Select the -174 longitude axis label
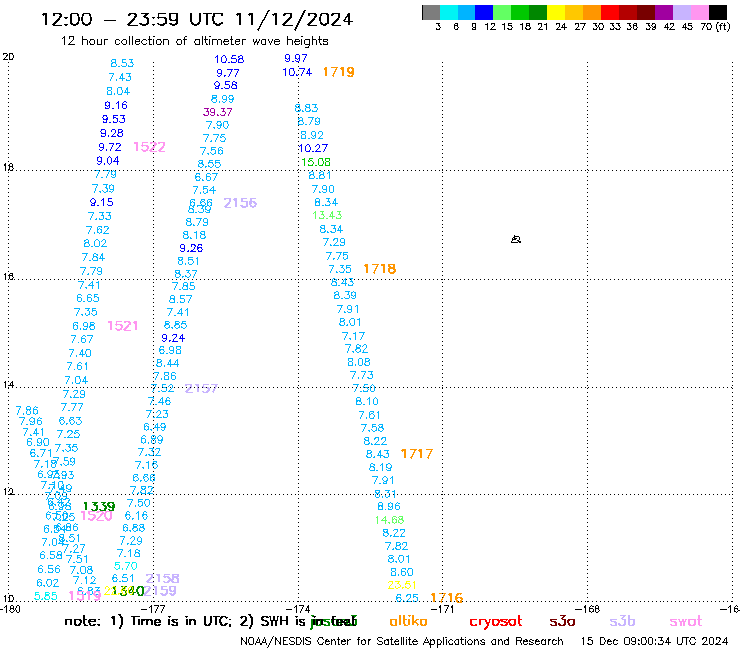 click(x=298, y=609)
